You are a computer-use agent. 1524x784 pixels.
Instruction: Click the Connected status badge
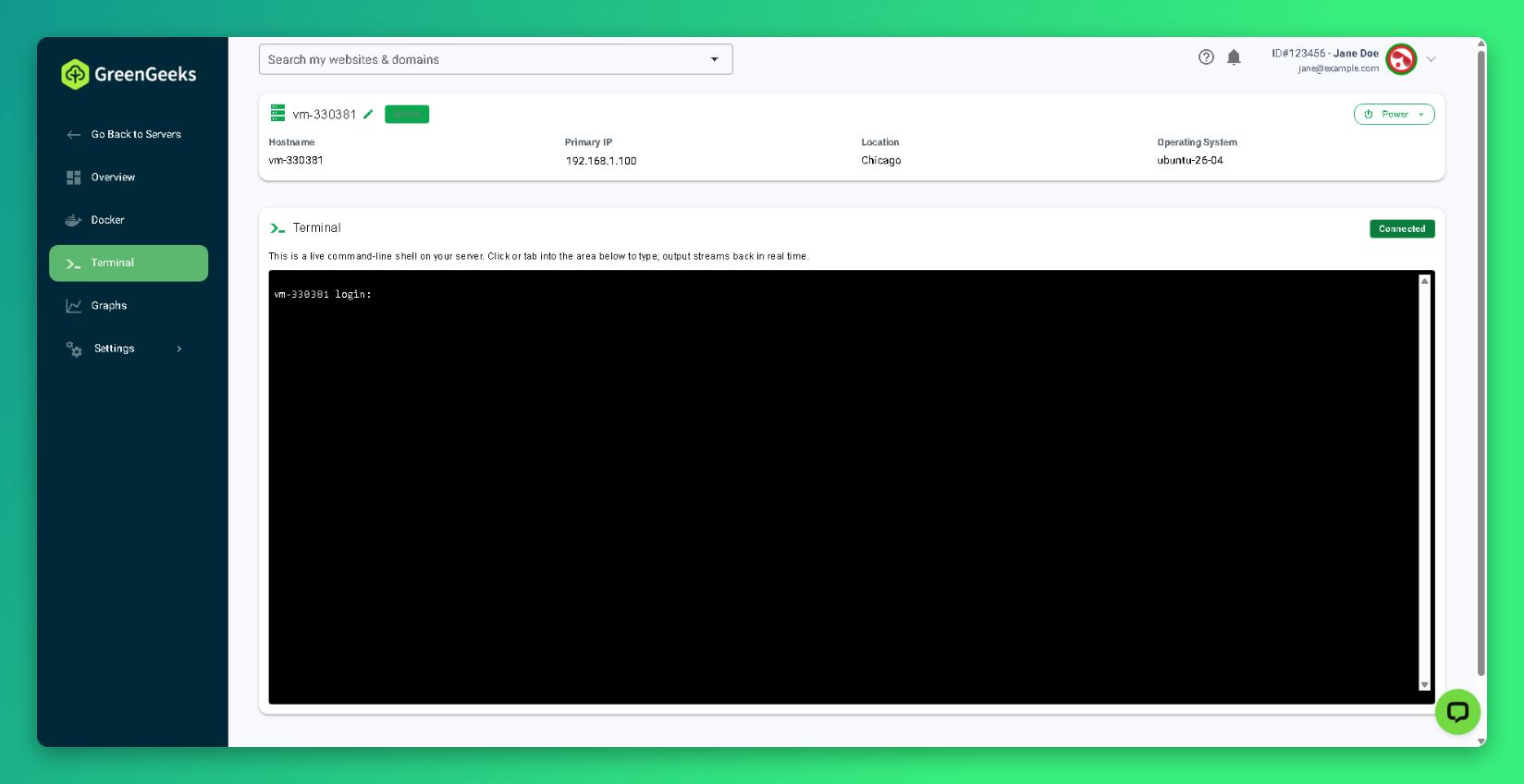[x=1402, y=229]
